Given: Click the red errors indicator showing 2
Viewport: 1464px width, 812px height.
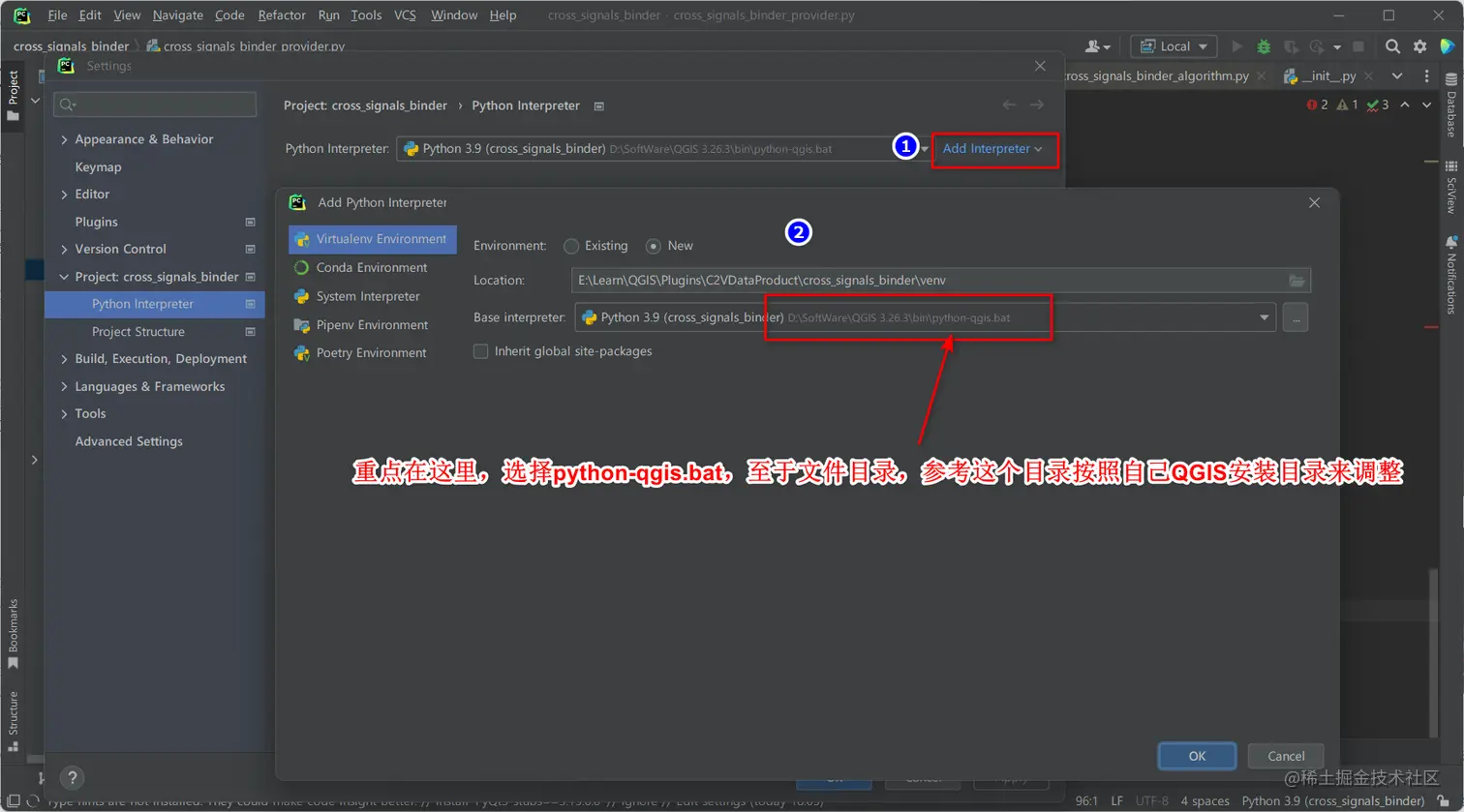Looking at the screenshot, I should point(1317,105).
